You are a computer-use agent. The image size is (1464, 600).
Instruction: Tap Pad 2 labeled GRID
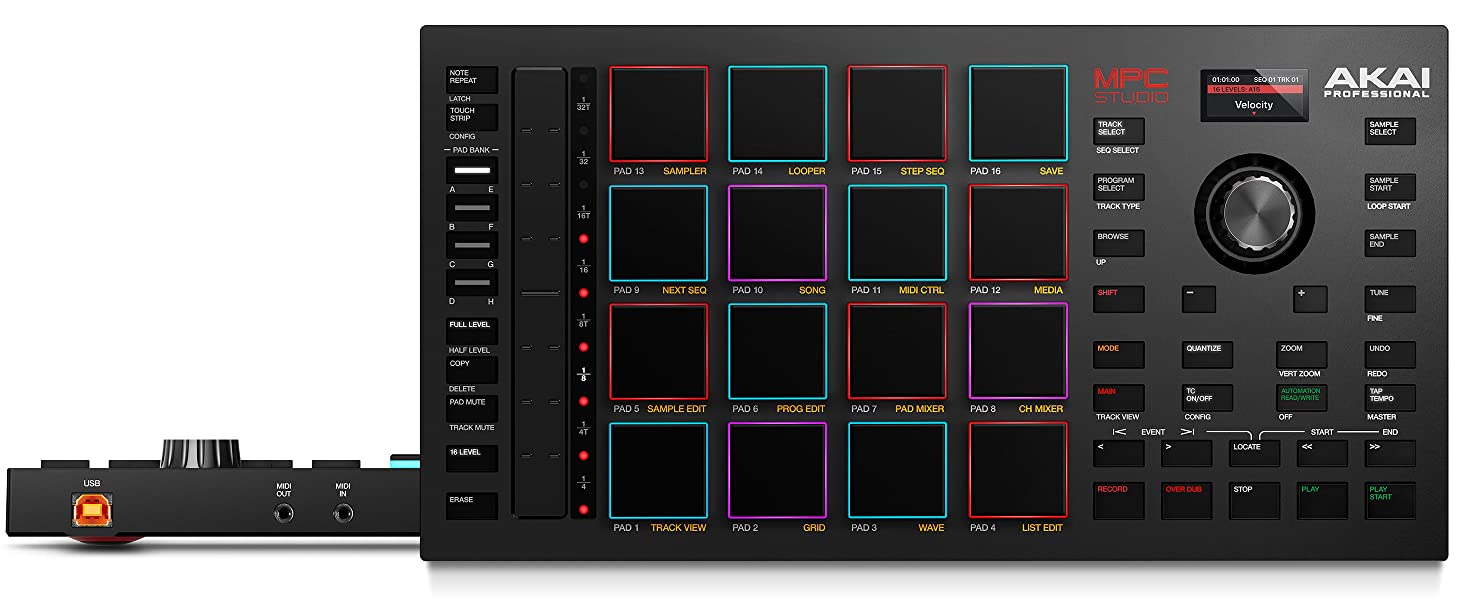(x=777, y=470)
